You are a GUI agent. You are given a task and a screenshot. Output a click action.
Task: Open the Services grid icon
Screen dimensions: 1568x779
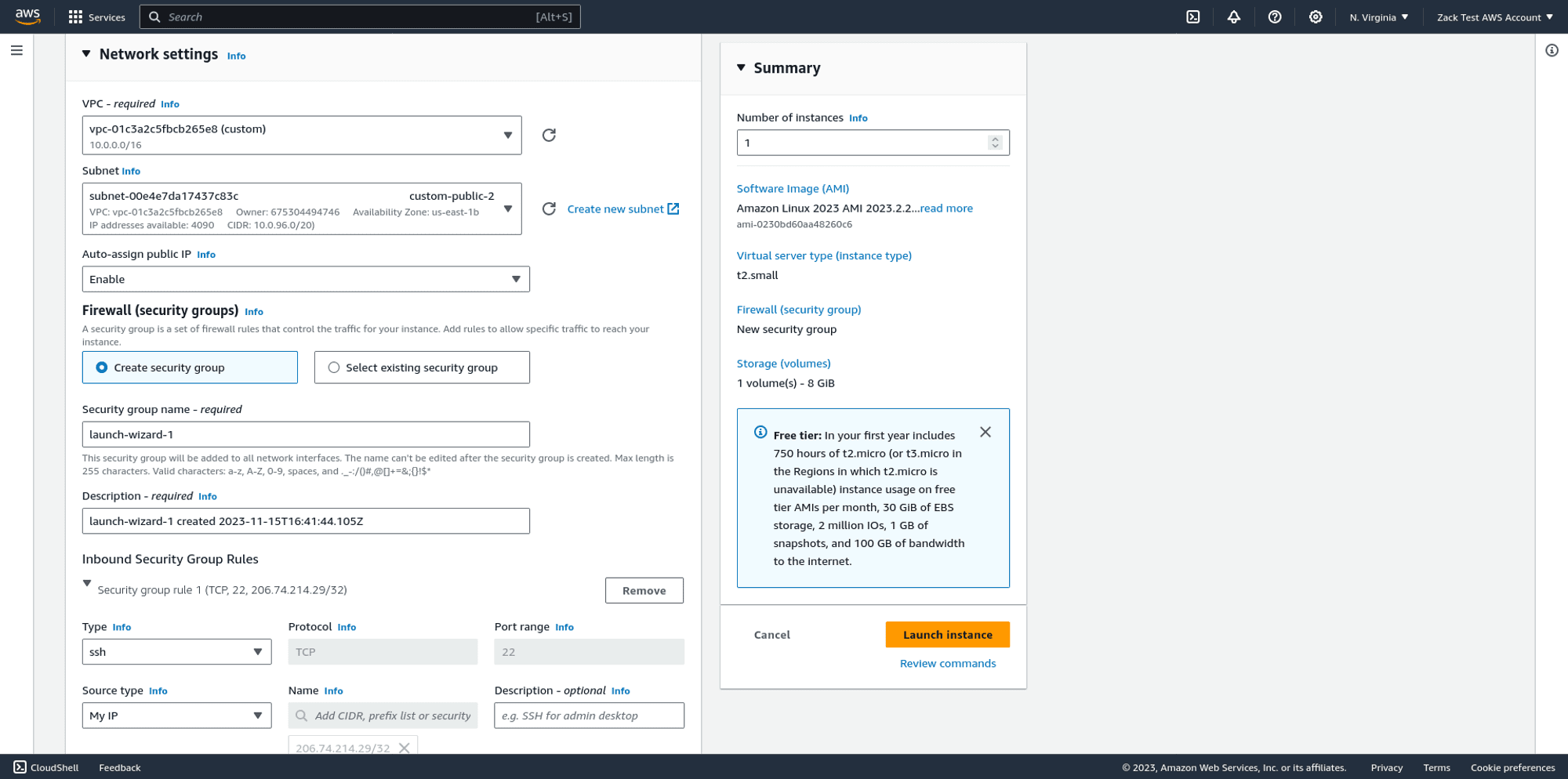74,16
